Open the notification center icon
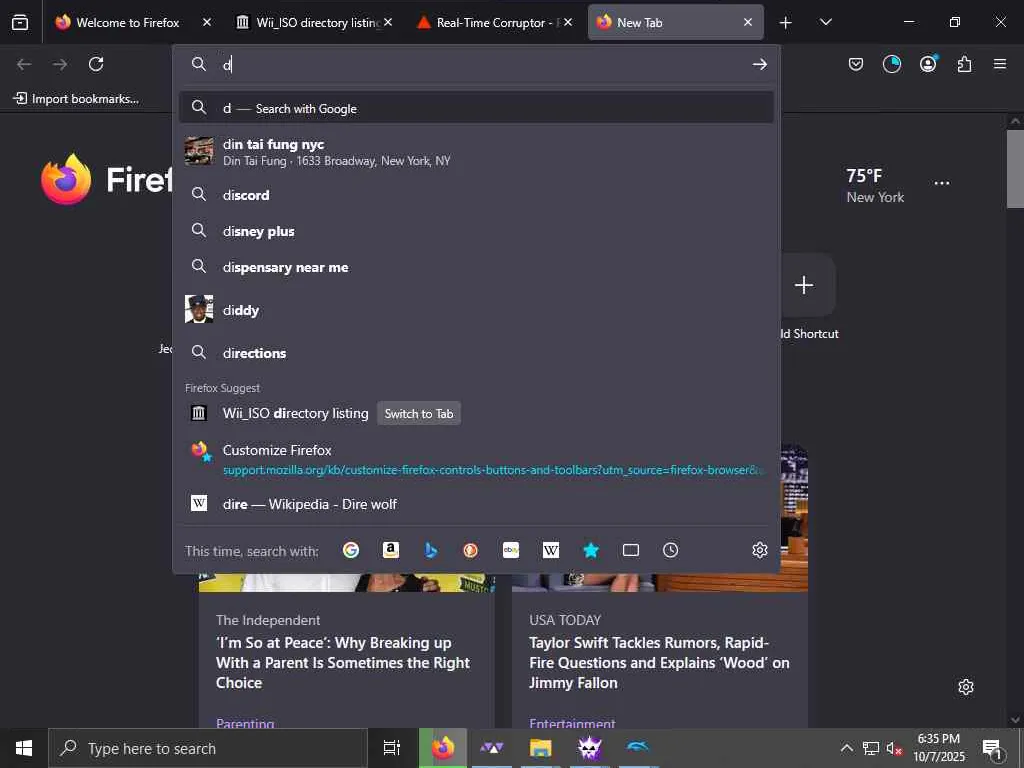This screenshot has height=768, width=1024. tap(992, 749)
